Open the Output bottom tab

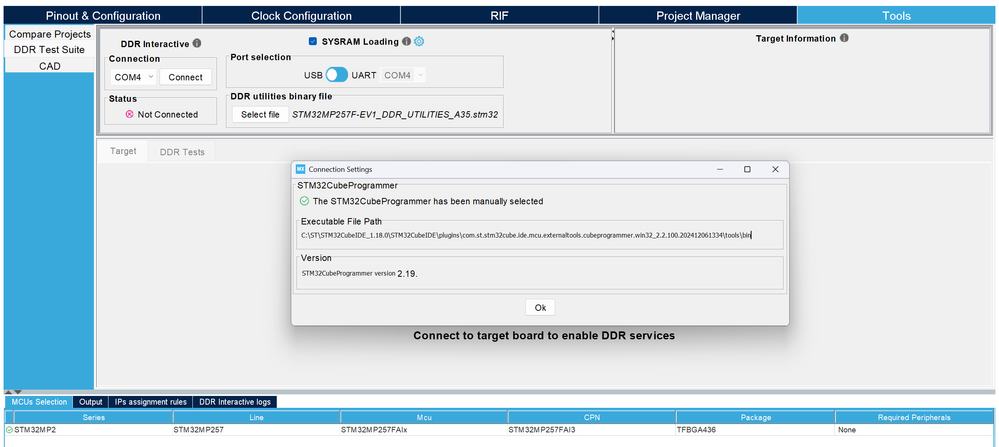pos(90,402)
